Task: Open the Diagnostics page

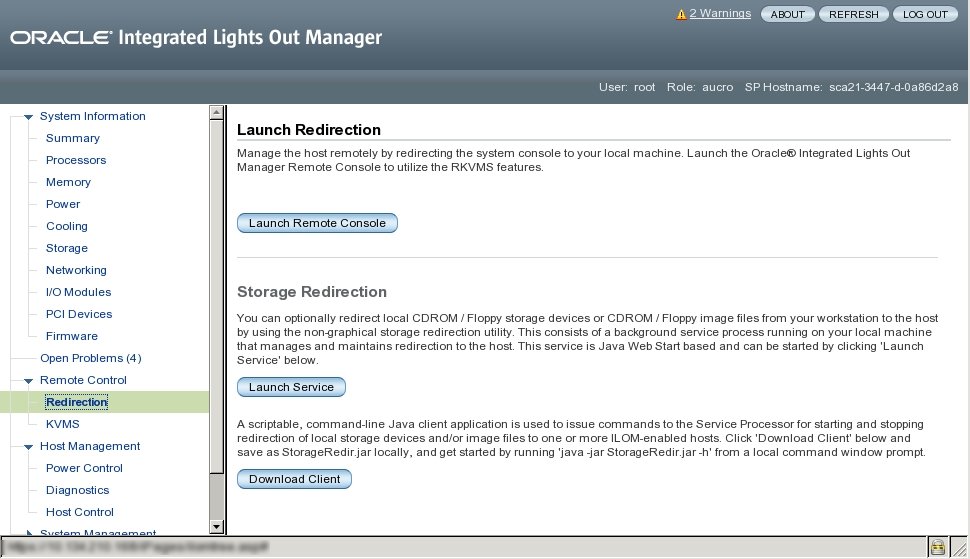Action: [77, 490]
